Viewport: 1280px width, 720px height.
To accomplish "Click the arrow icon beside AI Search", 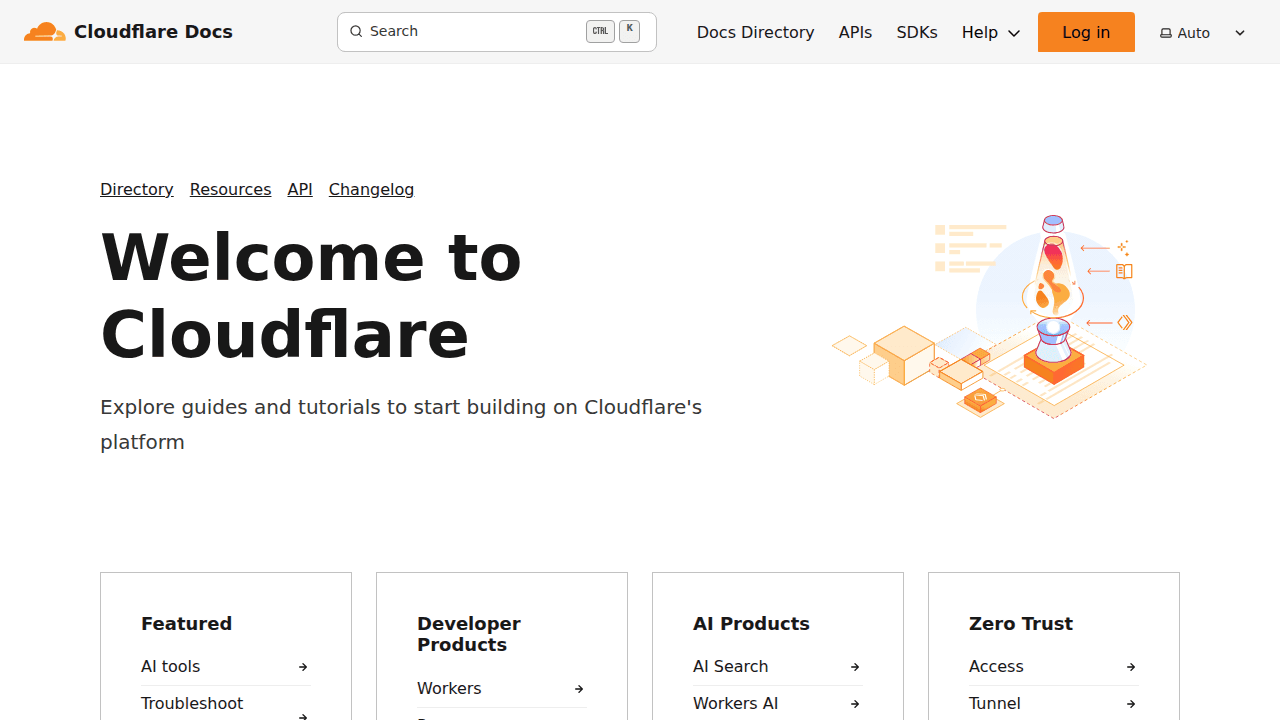I will coord(855,666).
